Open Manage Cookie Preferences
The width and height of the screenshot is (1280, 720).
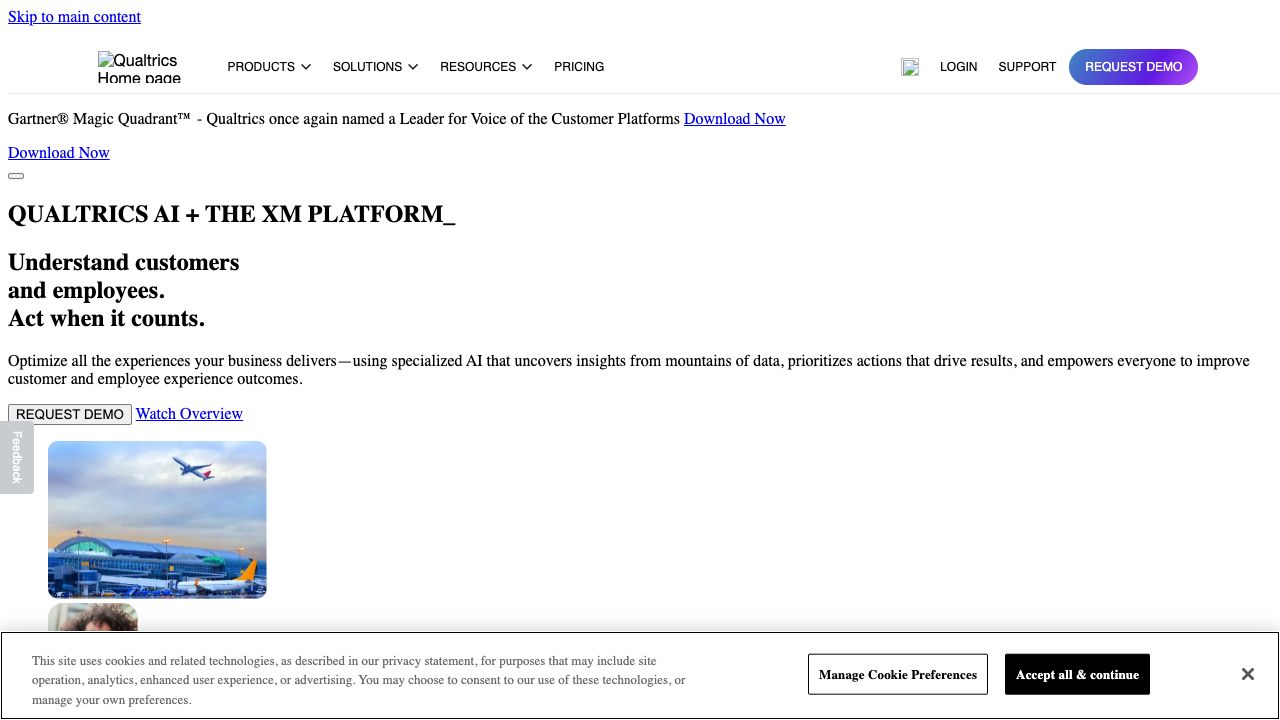point(897,674)
